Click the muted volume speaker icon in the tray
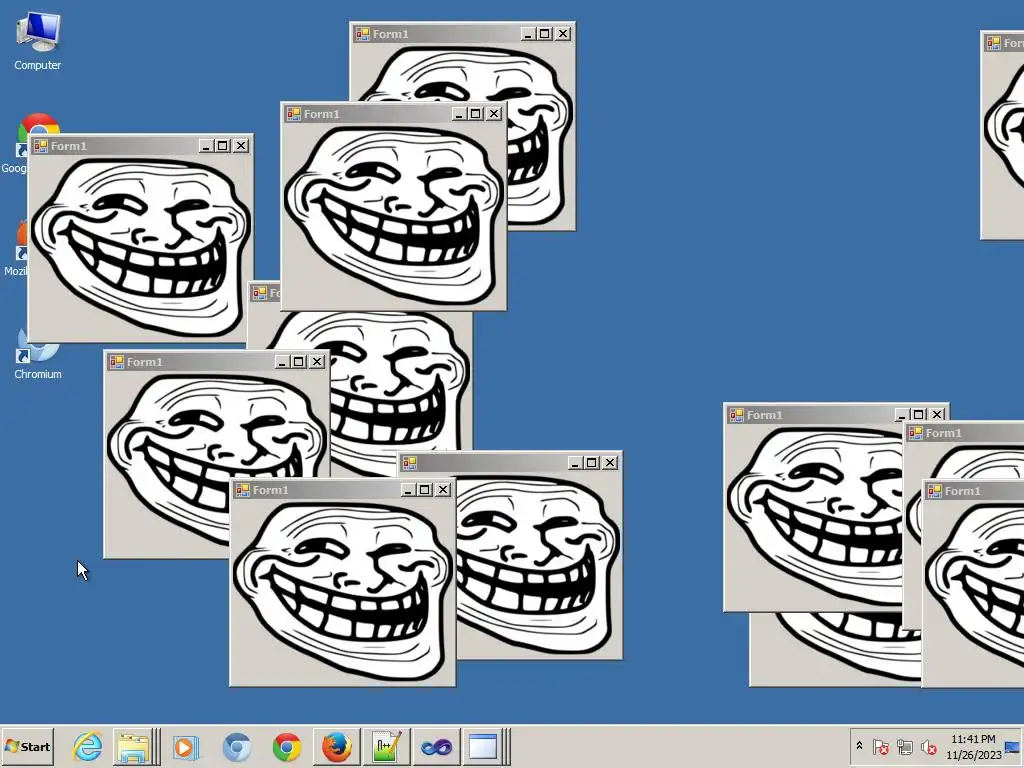 coord(928,746)
